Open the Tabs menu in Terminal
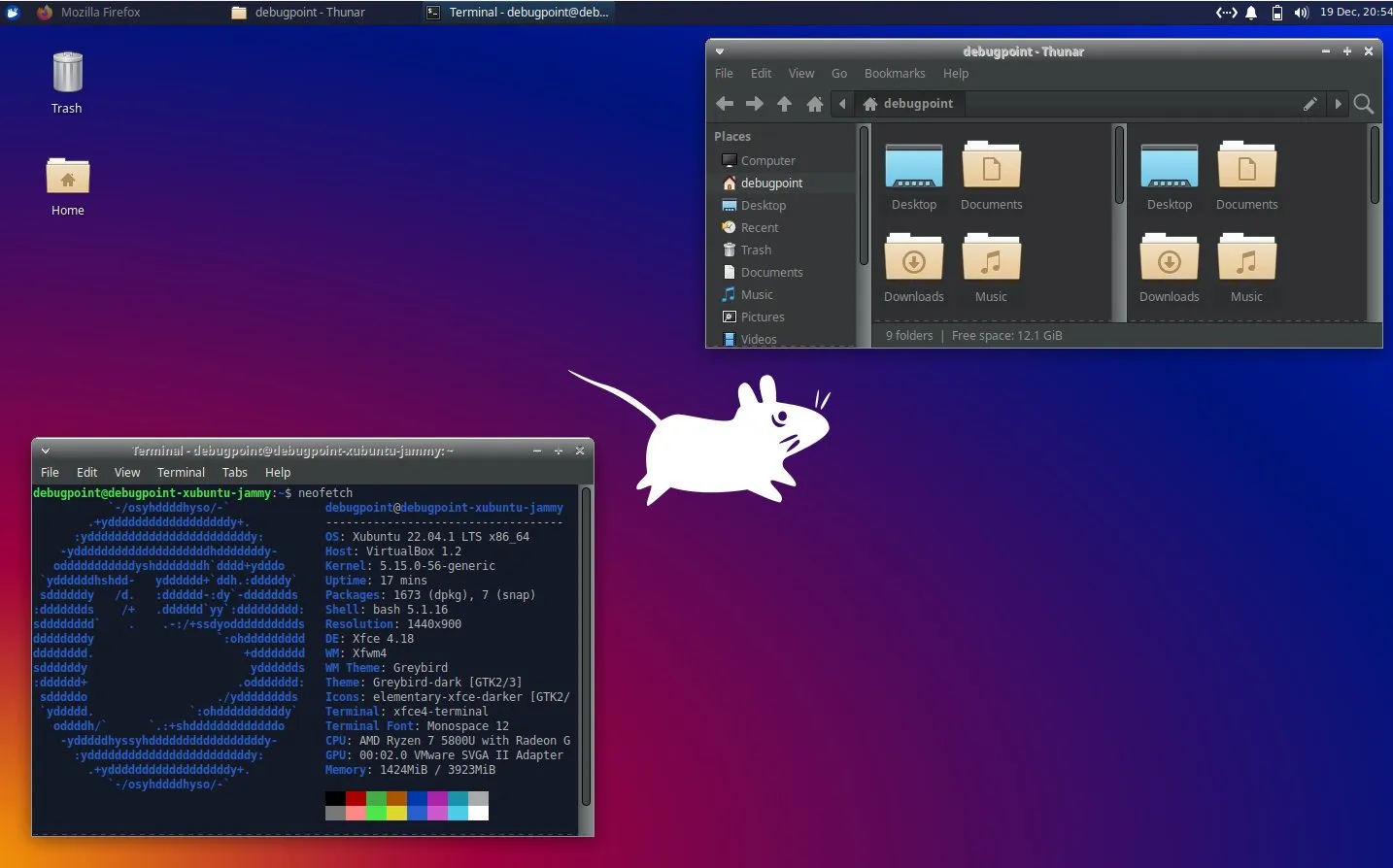The height and width of the screenshot is (868, 1393). [x=234, y=473]
